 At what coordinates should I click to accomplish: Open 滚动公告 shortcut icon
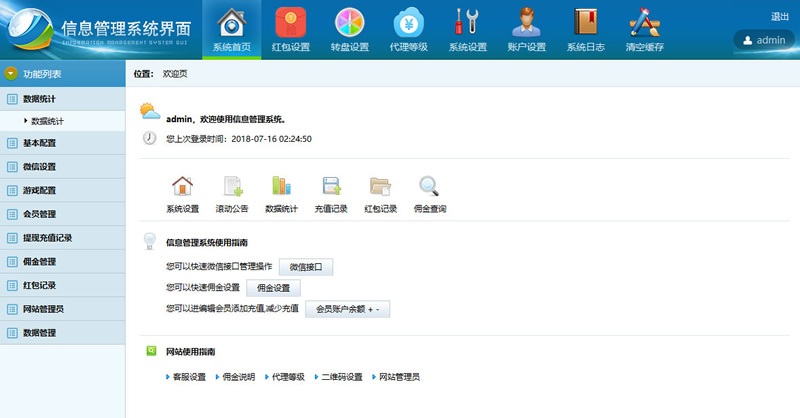point(232,187)
